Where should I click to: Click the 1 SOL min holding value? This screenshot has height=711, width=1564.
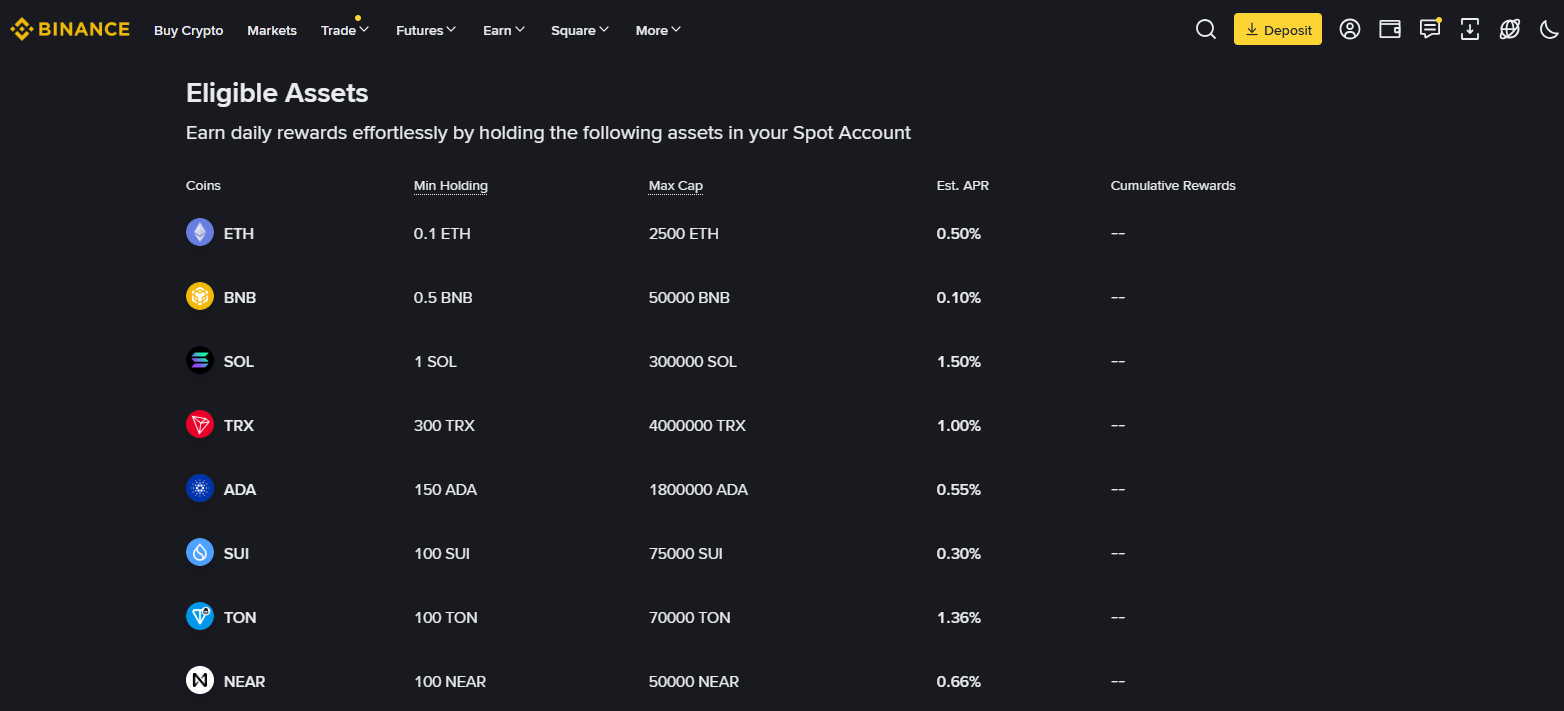coord(435,361)
